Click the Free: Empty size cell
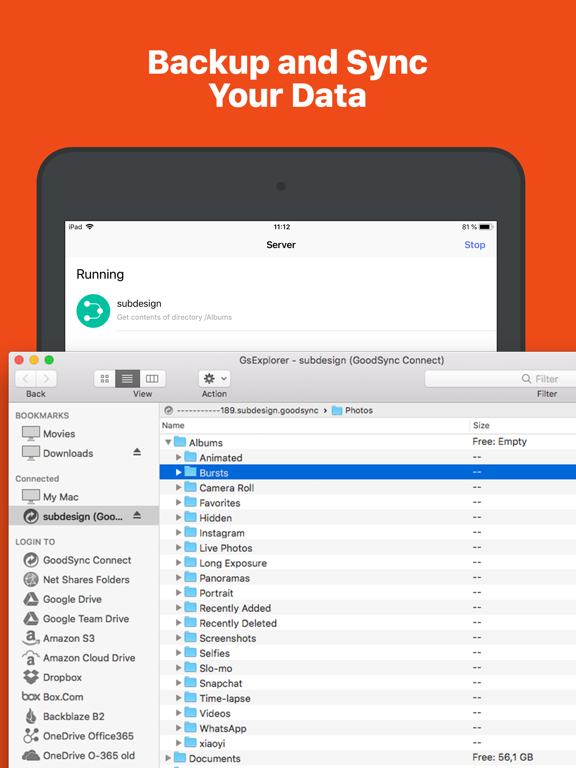The image size is (576, 768). (x=500, y=441)
